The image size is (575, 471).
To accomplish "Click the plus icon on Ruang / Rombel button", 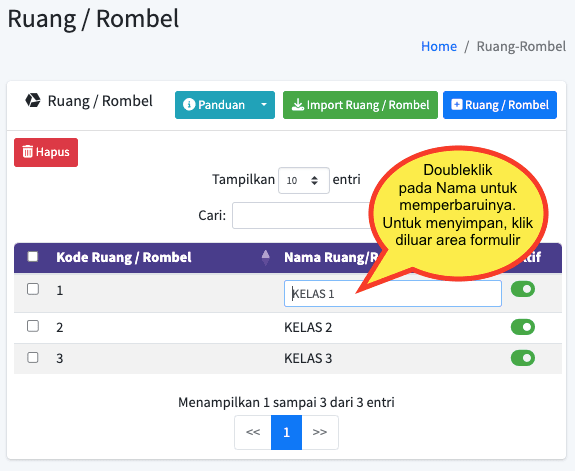I will point(457,105).
